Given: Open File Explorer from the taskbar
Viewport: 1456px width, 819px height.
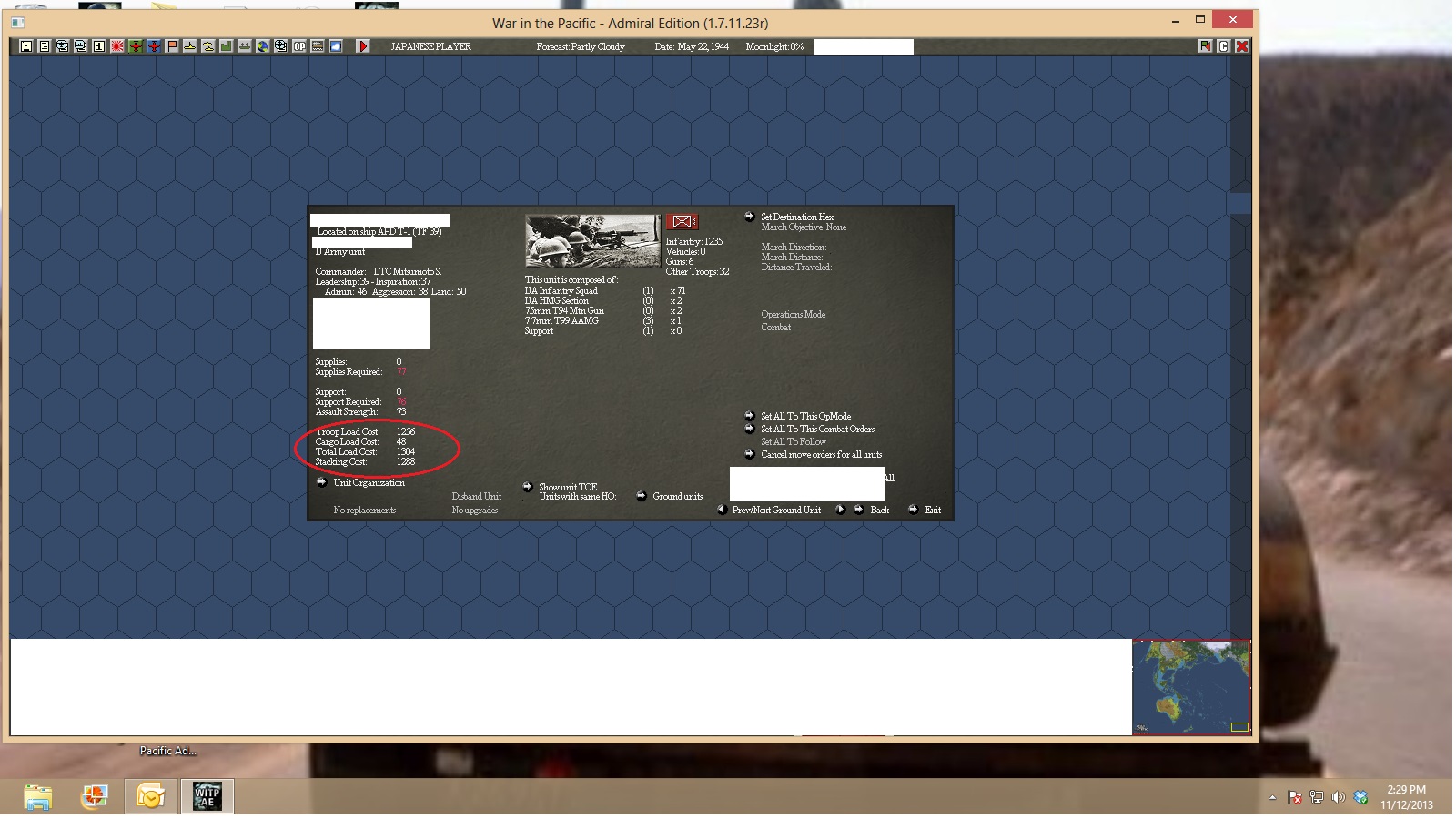Looking at the screenshot, I should (38, 797).
